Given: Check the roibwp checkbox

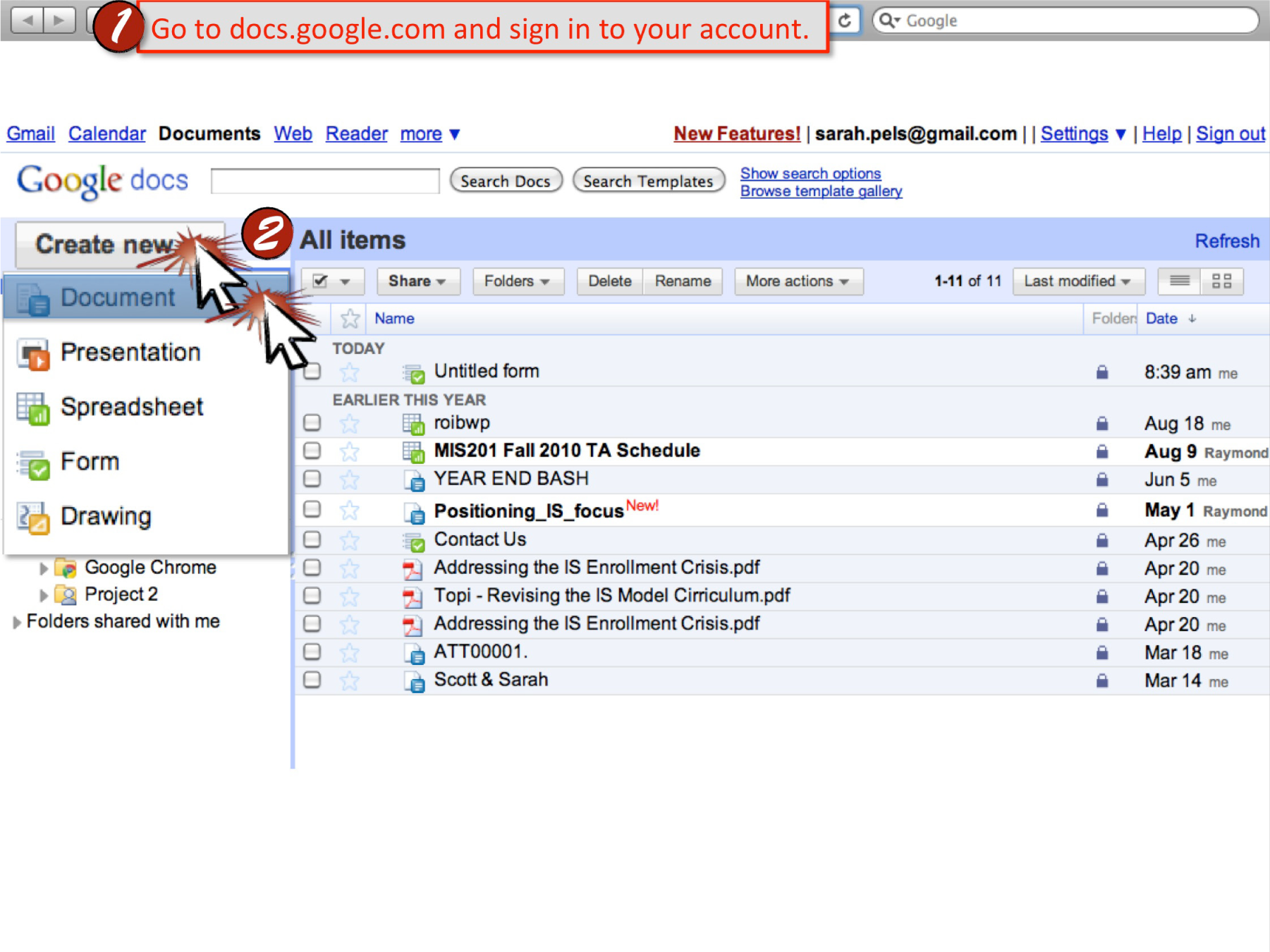Looking at the screenshot, I should tap(312, 422).
